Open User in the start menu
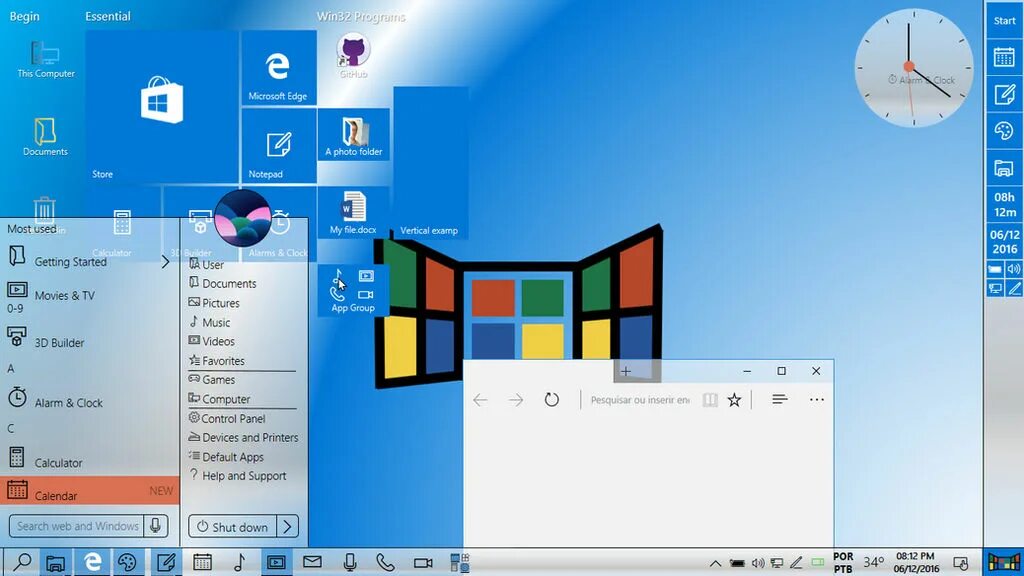The width and height of the screenshot is (1024, 576). coord(206,264)
